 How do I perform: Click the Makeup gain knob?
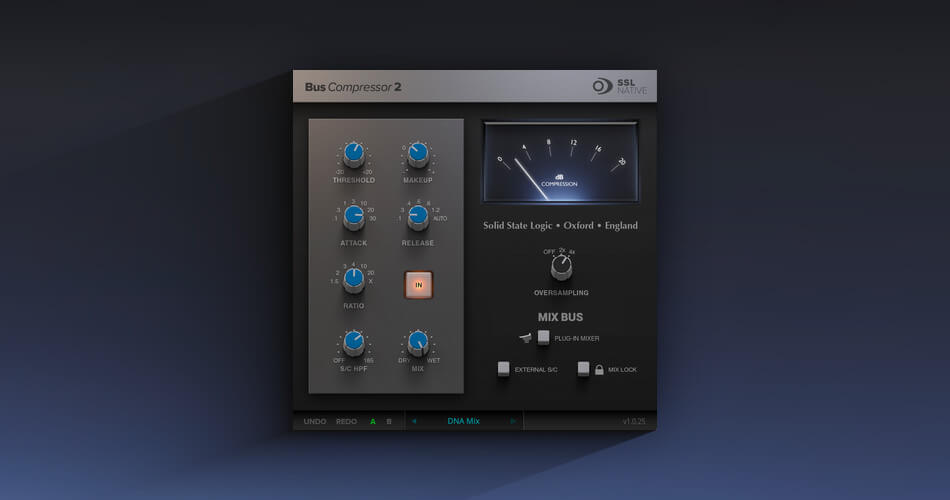[x=418, y=154]
